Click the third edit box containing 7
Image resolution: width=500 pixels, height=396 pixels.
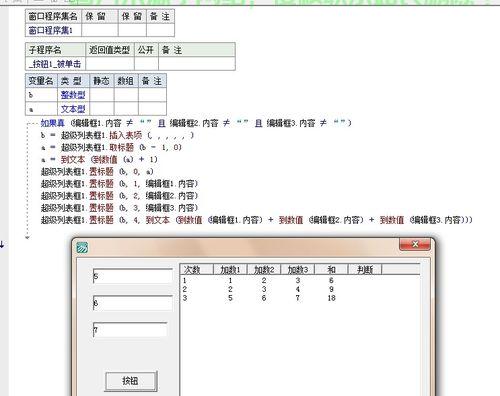pyautogui.click(x=130, y=330)
